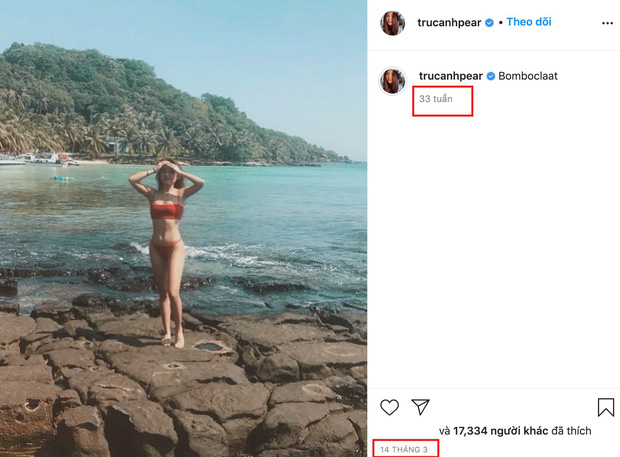This screenshot has width=620, height=457.
Task: Click the trucanhpear username in the caption
Action: click(x=451, y=75)
